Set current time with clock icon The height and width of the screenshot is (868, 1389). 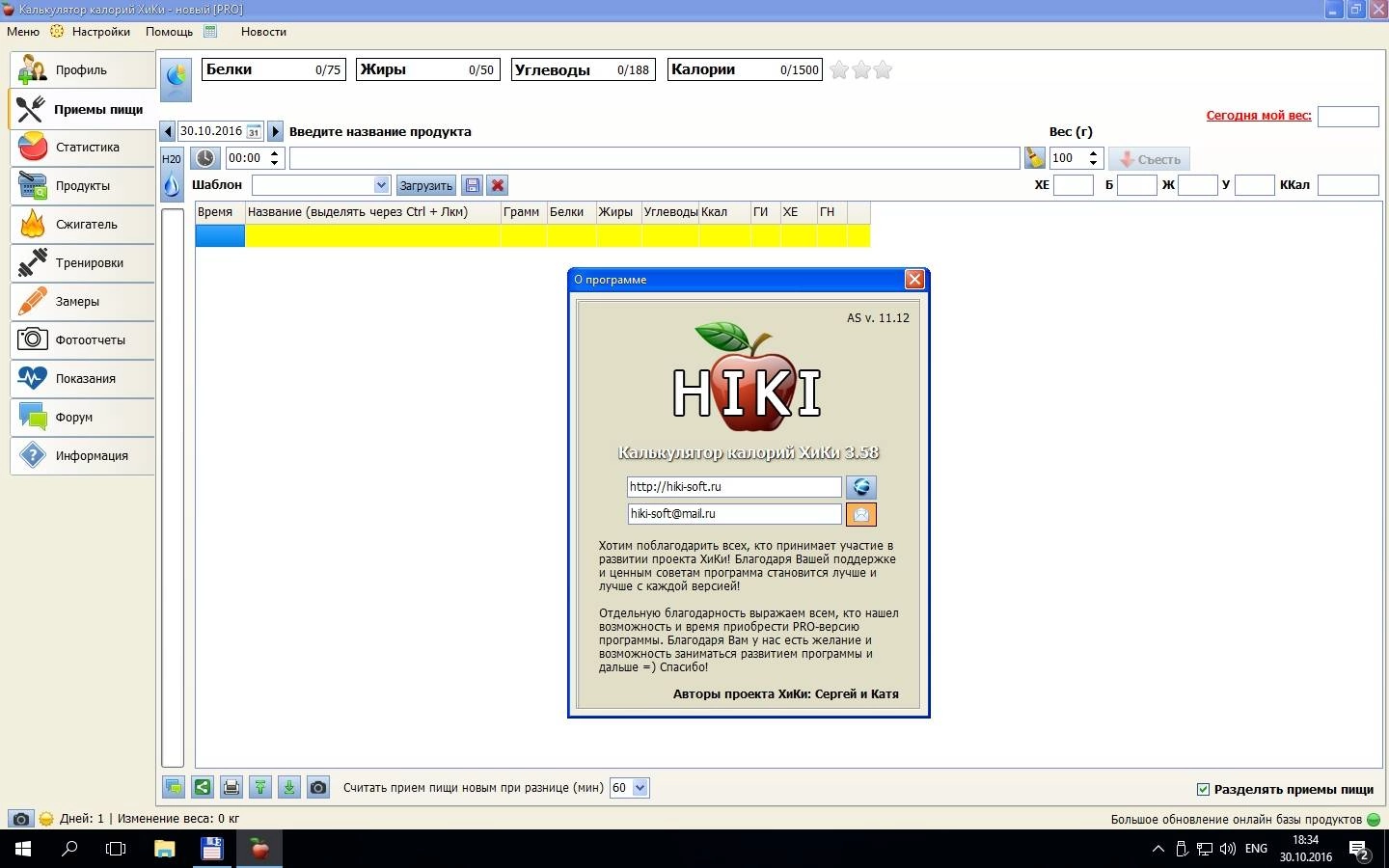click(x=205, y=158)
